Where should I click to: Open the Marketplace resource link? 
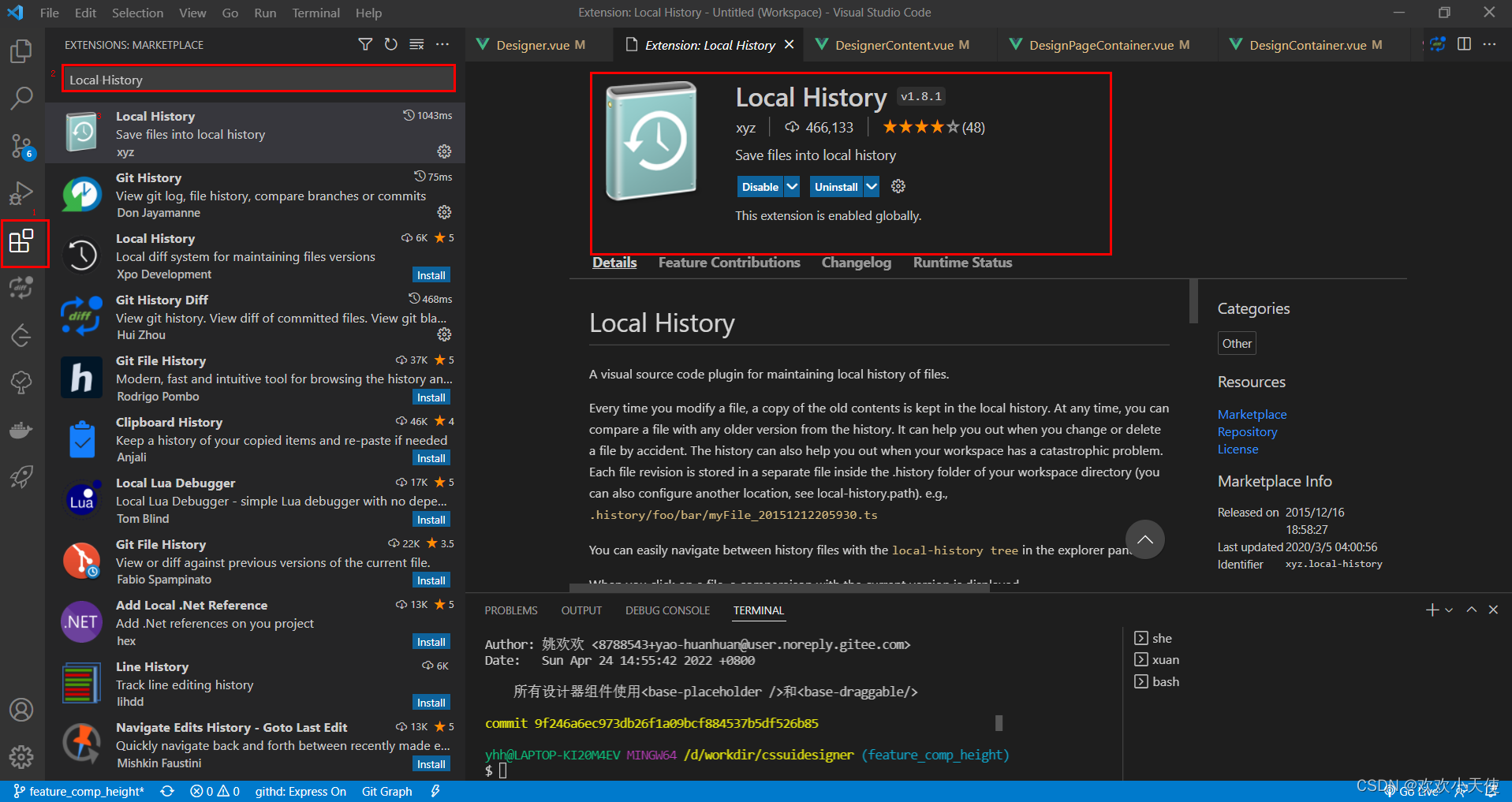(1252, 414)
